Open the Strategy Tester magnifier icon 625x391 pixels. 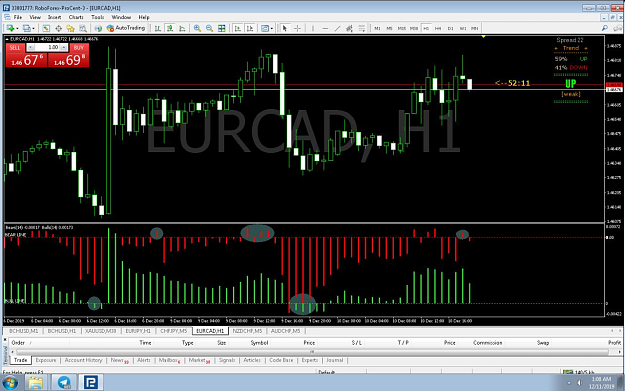point(83,28)
